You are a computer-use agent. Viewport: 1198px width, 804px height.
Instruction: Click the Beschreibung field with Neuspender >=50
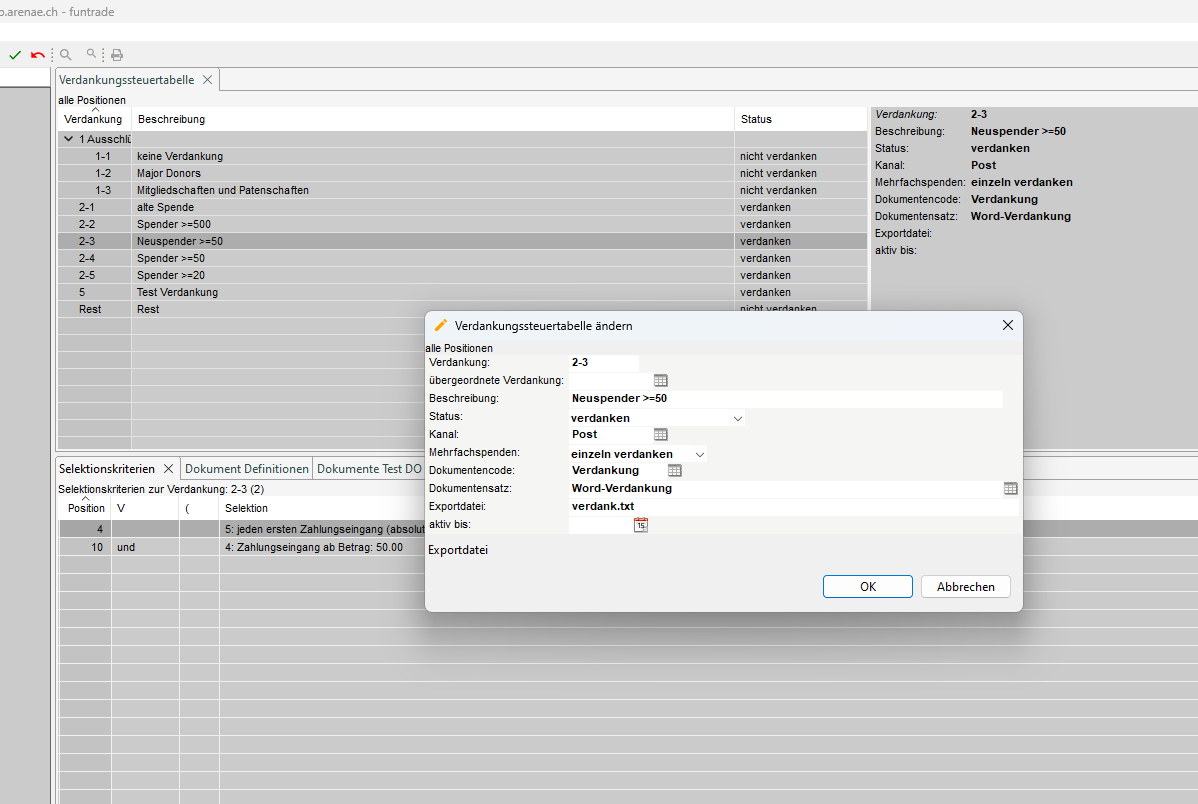pyautogui.click(x=785, y=398)
